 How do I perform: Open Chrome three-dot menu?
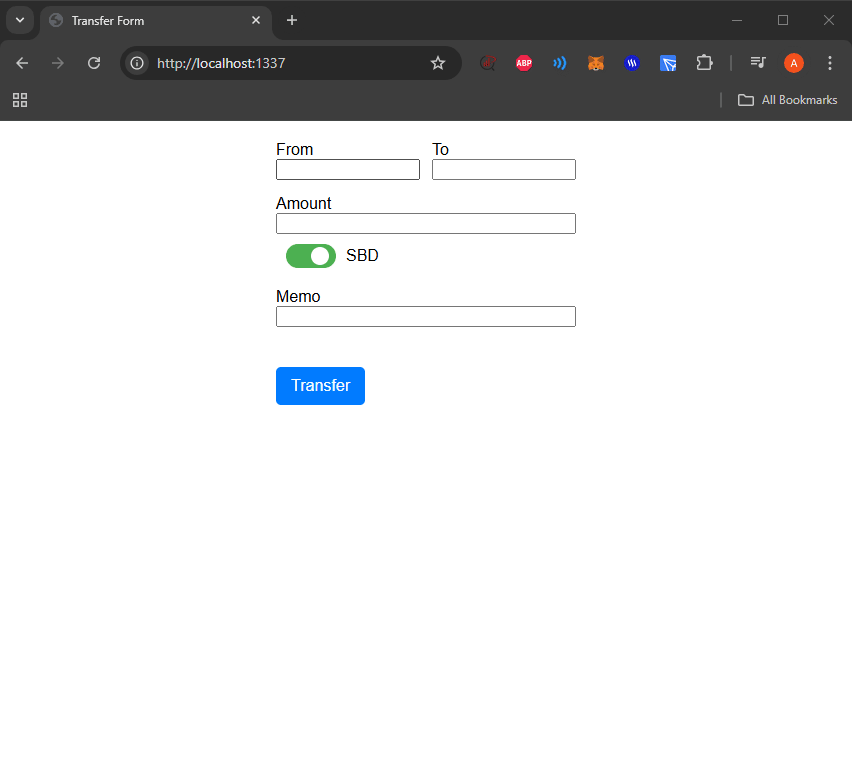pos(830,63)
